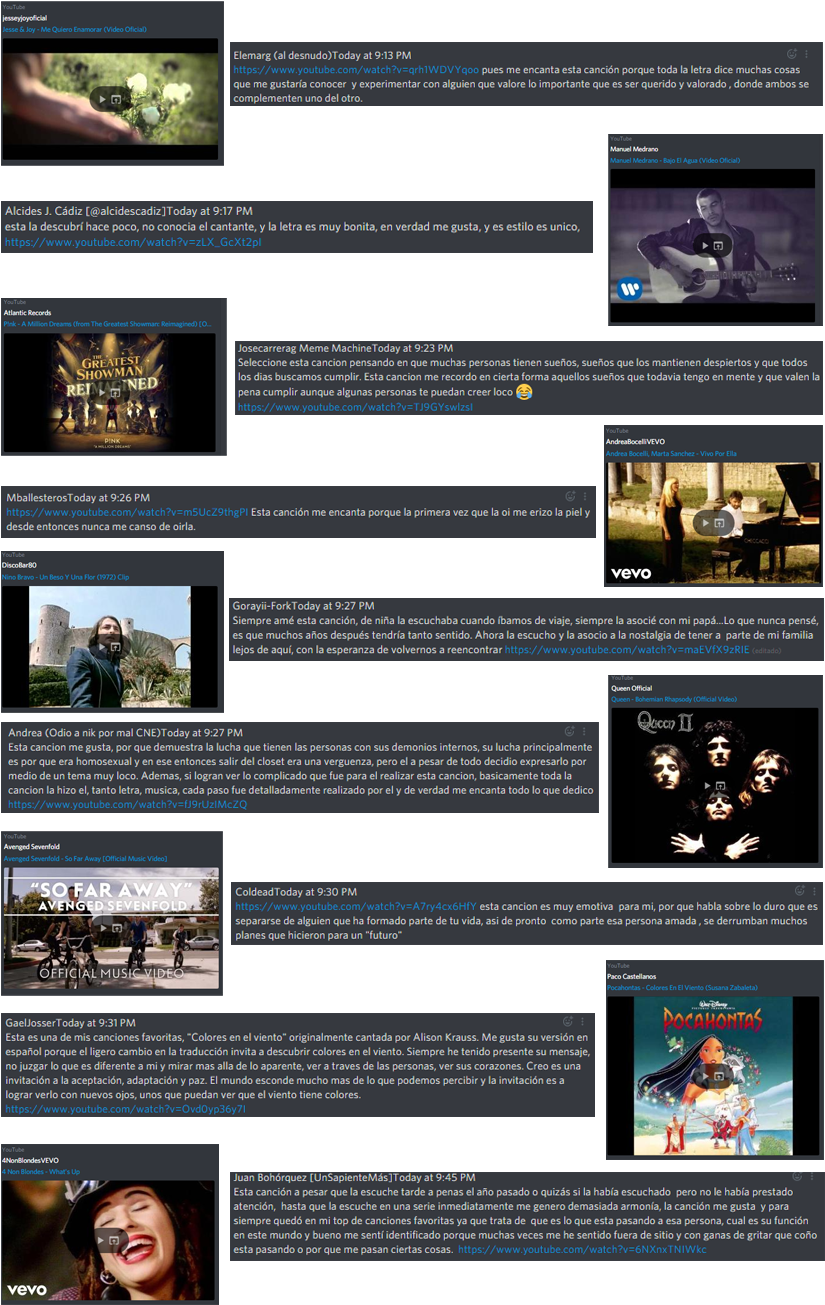This screenshot has width=825, height=1305.
Task: Play Manuel Medrano Bajo El Agua video
Action: click(x=704, y=246)
